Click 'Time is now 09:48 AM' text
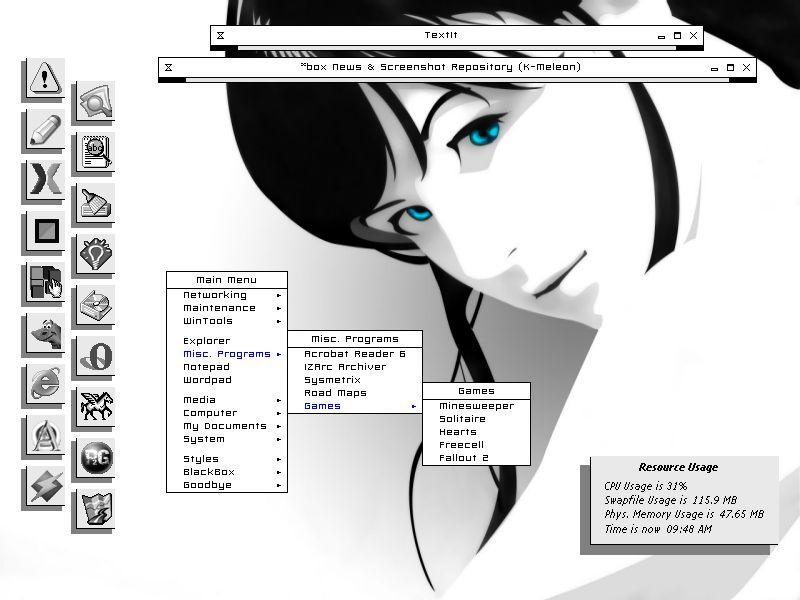Image resolution: width=800 pixels, height=600 pixels. pos(658,530)
